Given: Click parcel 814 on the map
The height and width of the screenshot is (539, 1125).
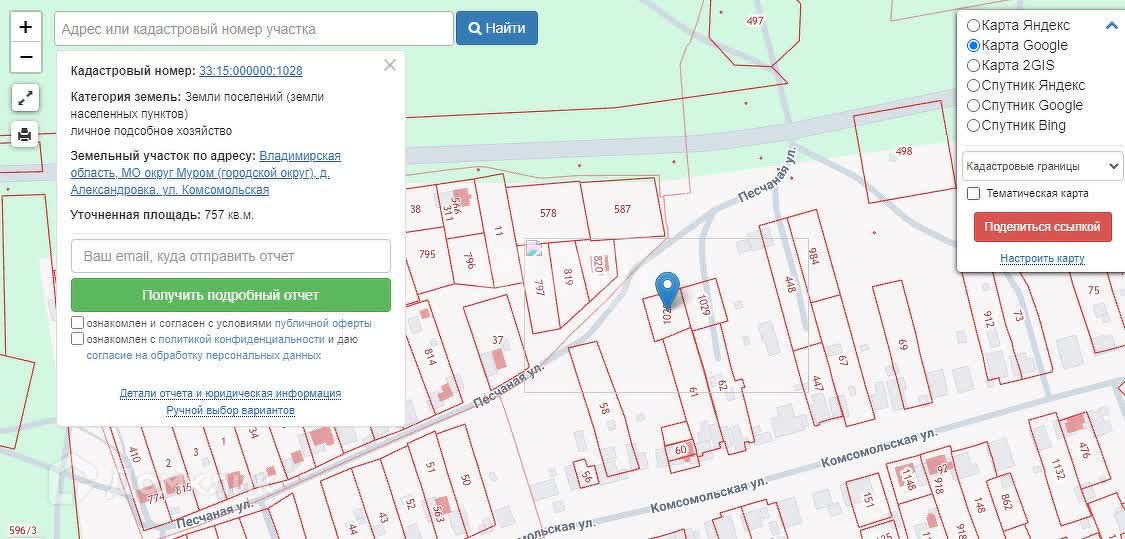Looking at the screenshot, I should pyautogui.click(x=431, y=357).
